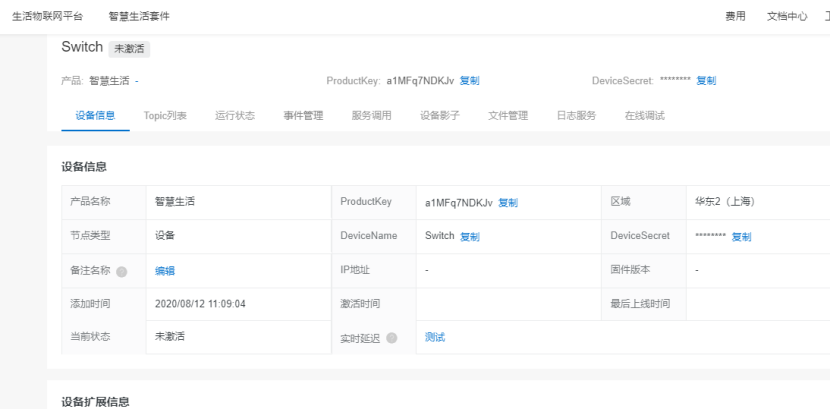The height and width of the screenshot is (410, 831).
Task: Click the 当前状态 value 未激活 in table
Action: [170, 336]
